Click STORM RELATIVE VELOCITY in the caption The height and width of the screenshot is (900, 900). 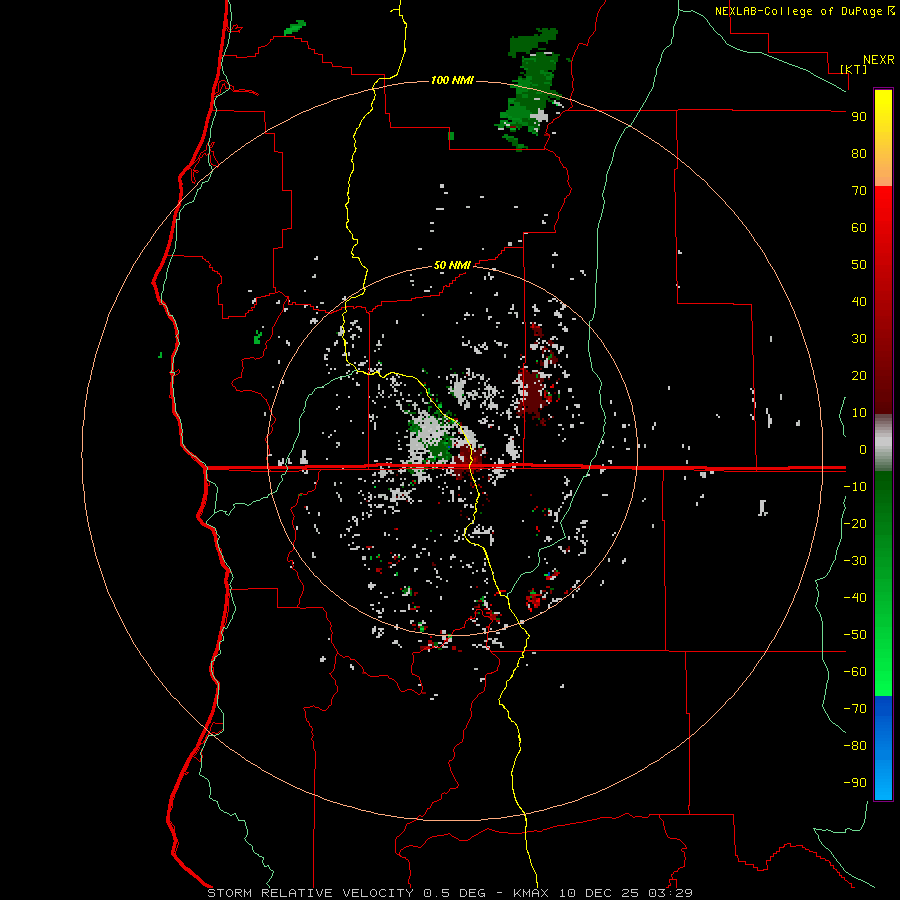[310, 893]
